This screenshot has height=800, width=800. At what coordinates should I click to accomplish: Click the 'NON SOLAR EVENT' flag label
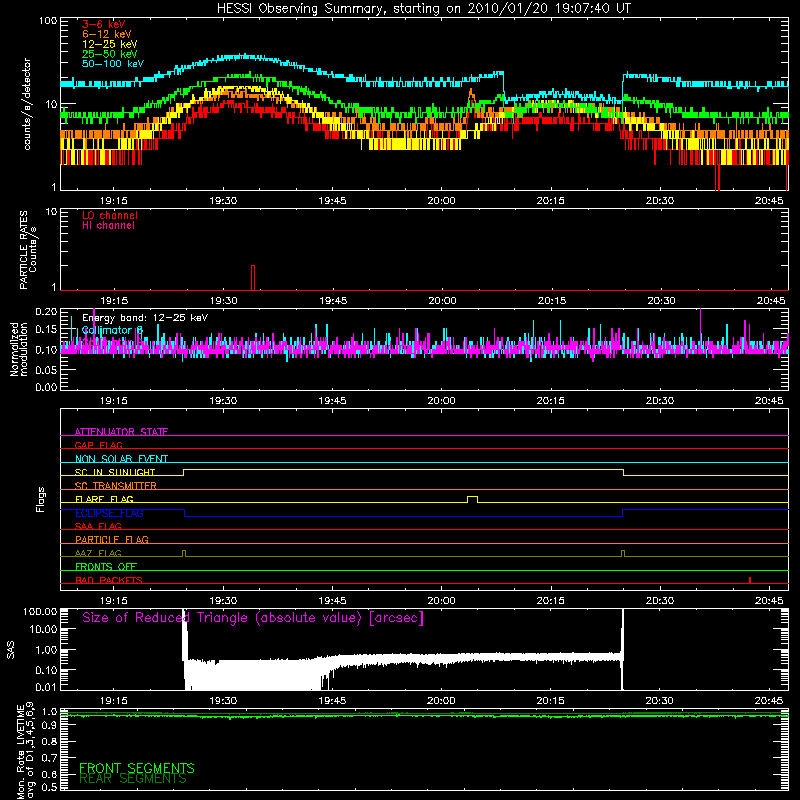121,459
